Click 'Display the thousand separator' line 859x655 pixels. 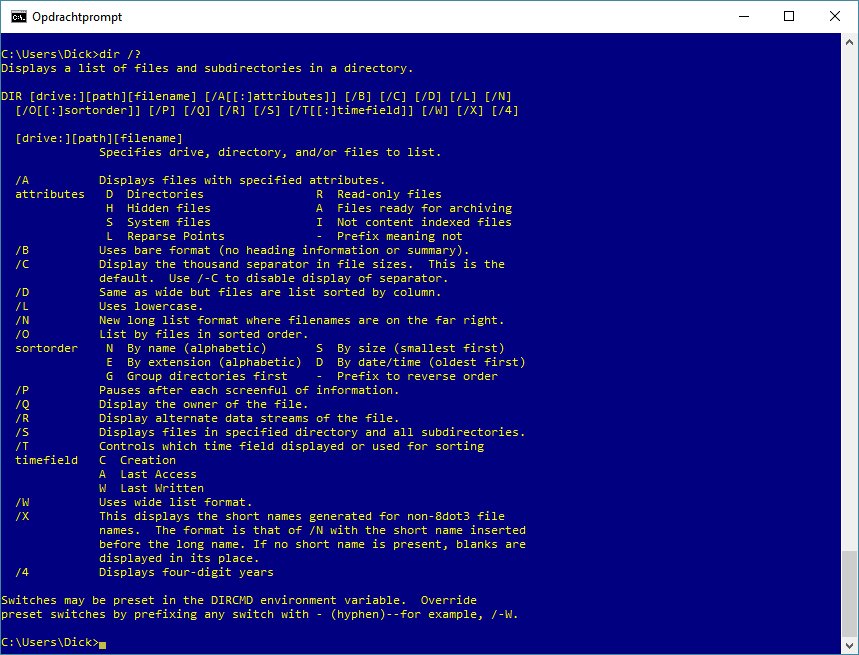(x=302, y=264)
